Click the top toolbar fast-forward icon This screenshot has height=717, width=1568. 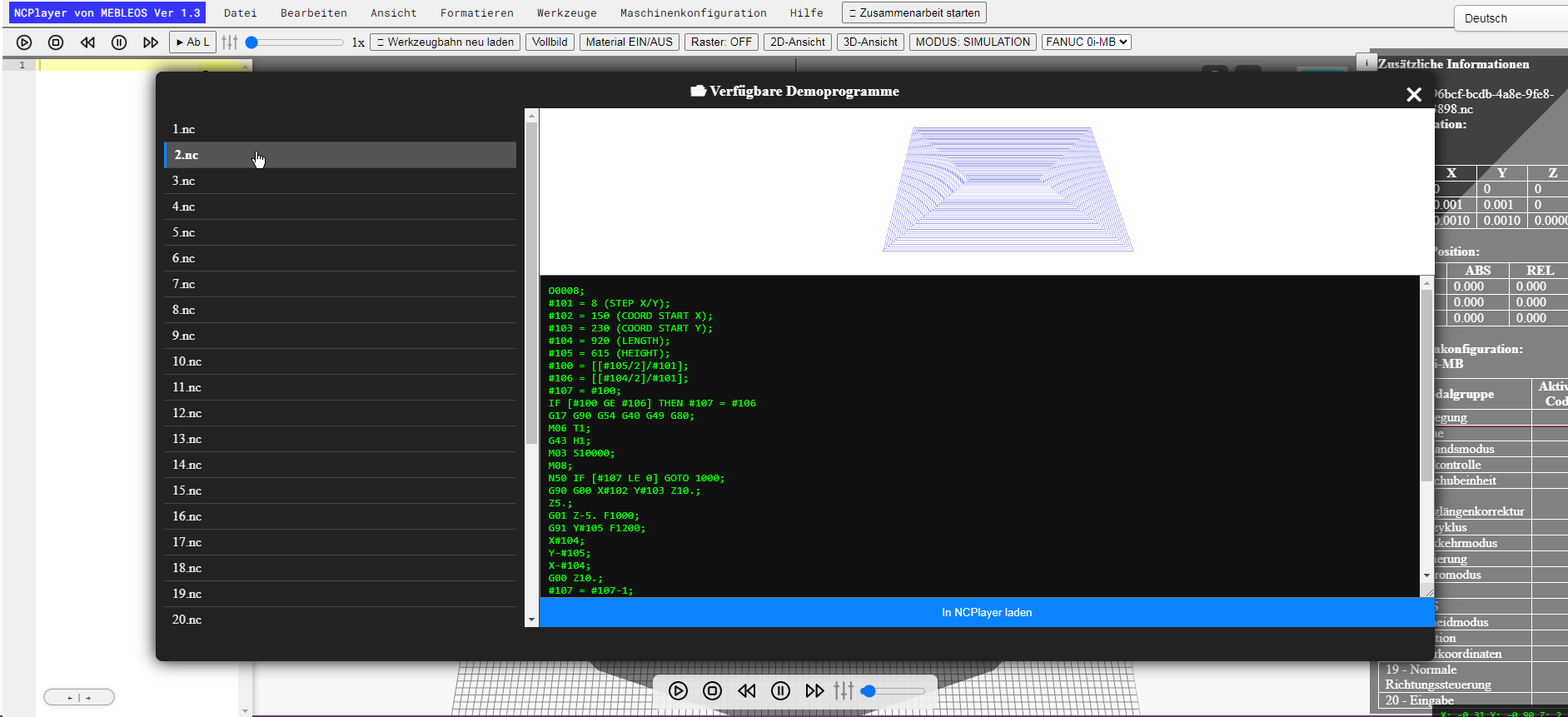click(x=151, y=42)
